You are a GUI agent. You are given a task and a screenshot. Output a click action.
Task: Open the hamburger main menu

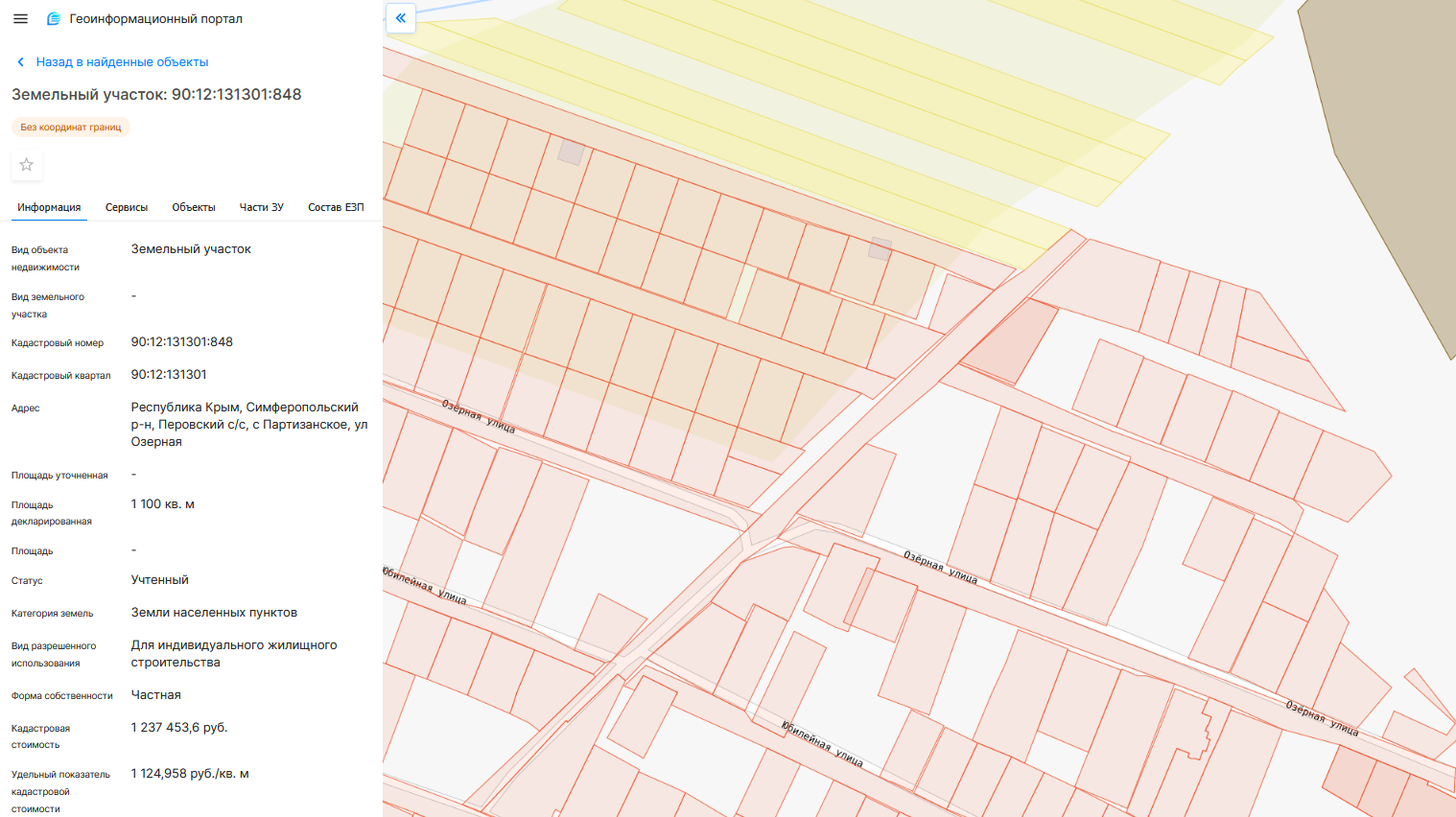tap(20, 18)
